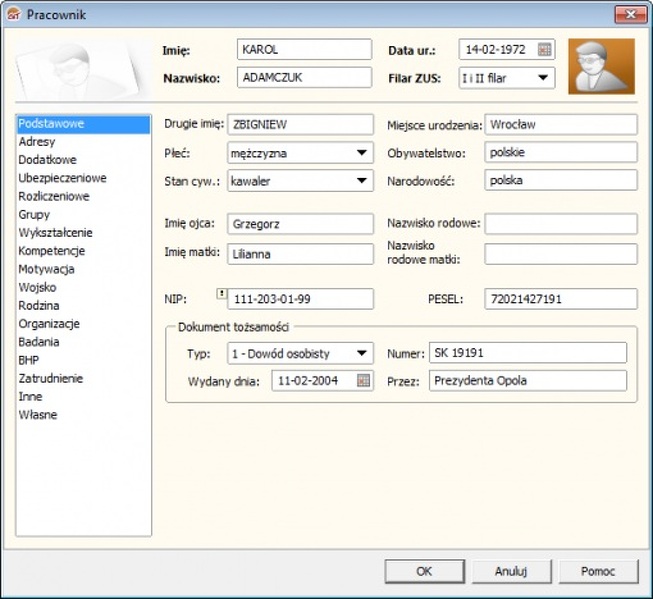Expand the Stan cyw. combo box

pyautogui.click(x=361, y=181)
